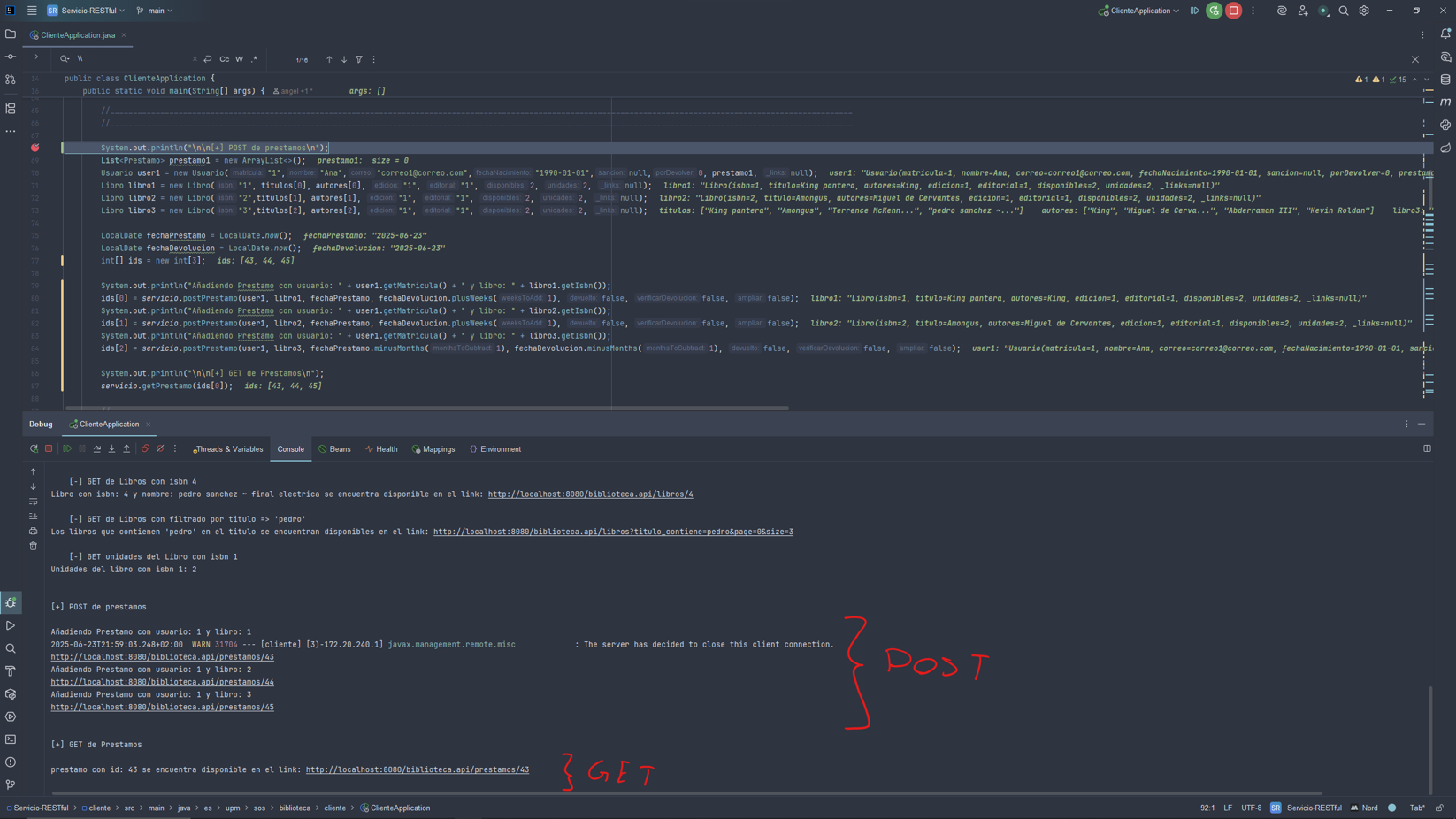Open the Database tool window
The width and height of the screenshot is (1456, 819).
1445,80
